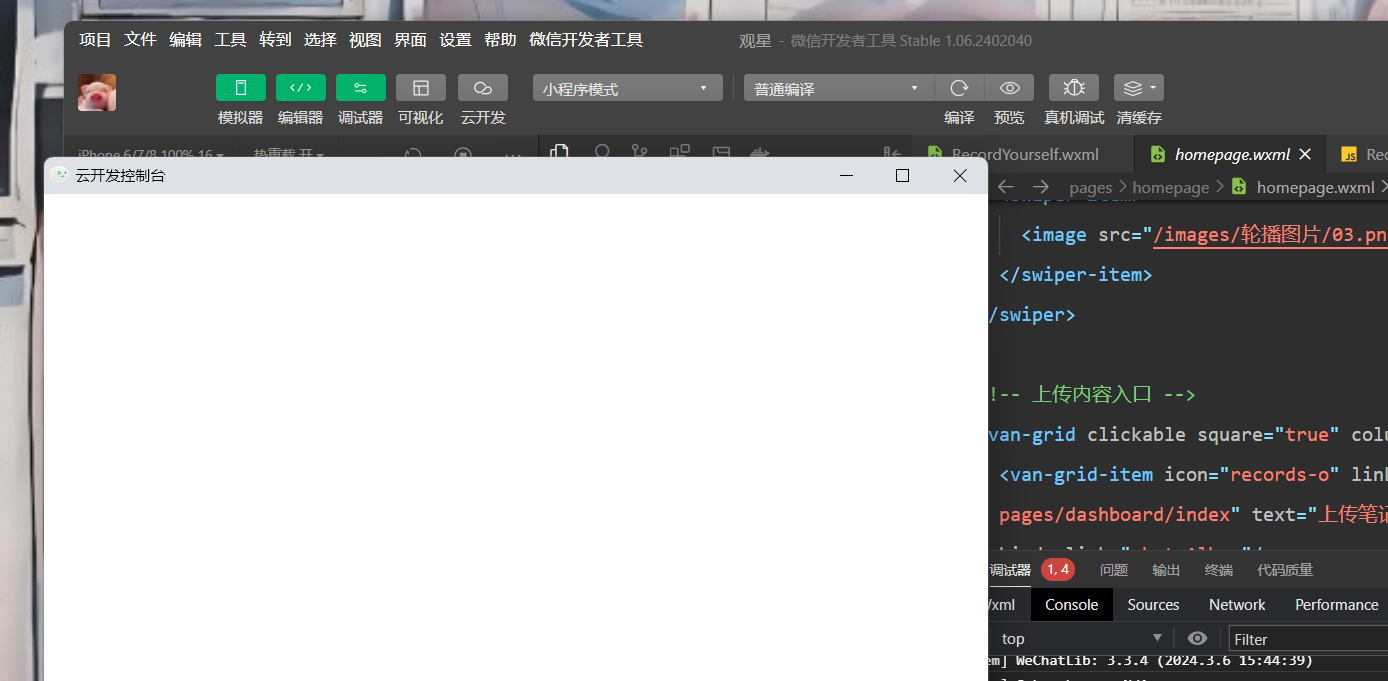Screen dimensions: 1388x681
Task: Switch to homepage.wxml editor tab
Action: (x=1232, y=154)
